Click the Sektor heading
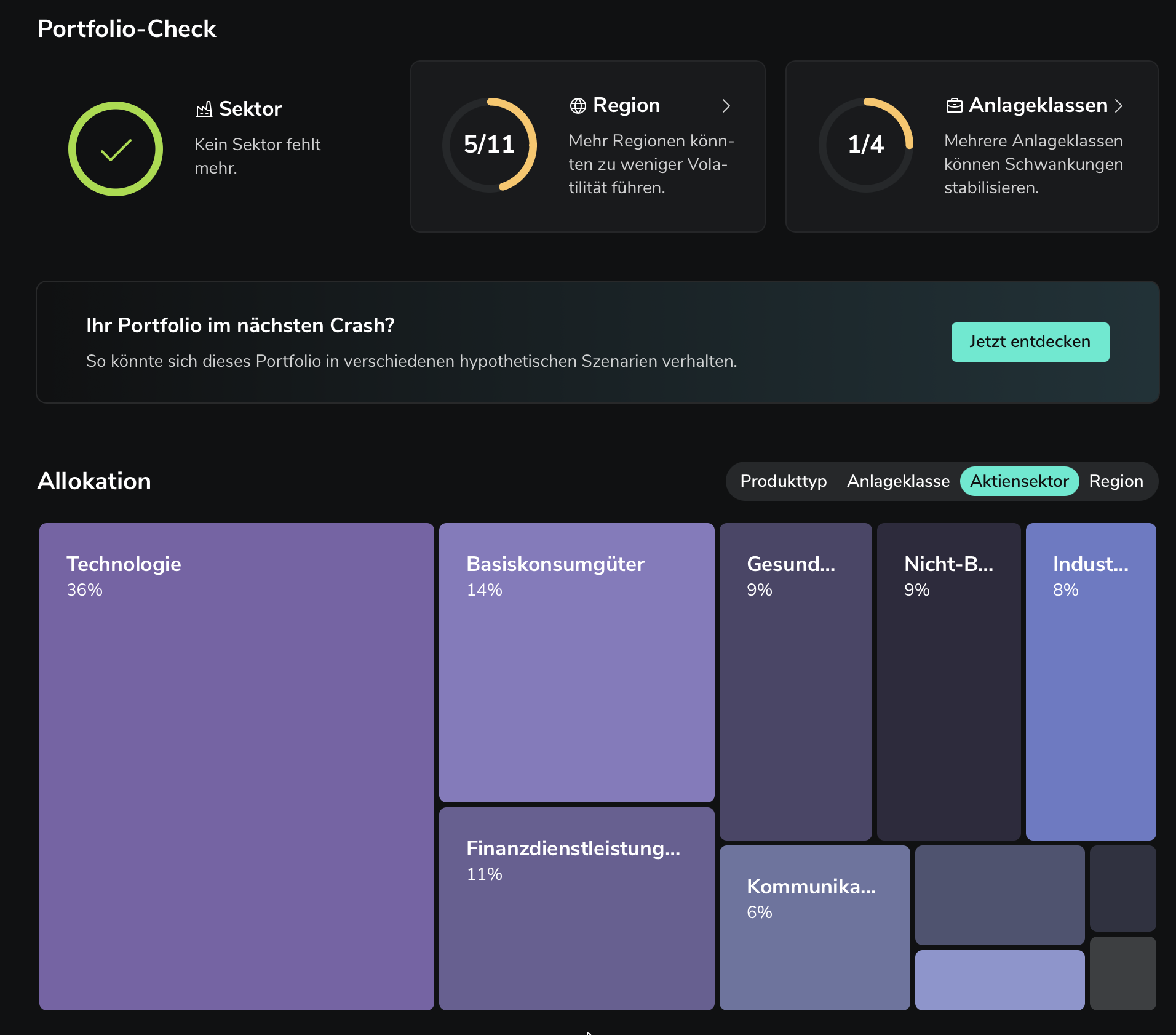The width and height of the screenshot is (1176, 1035). coord(250,110)
